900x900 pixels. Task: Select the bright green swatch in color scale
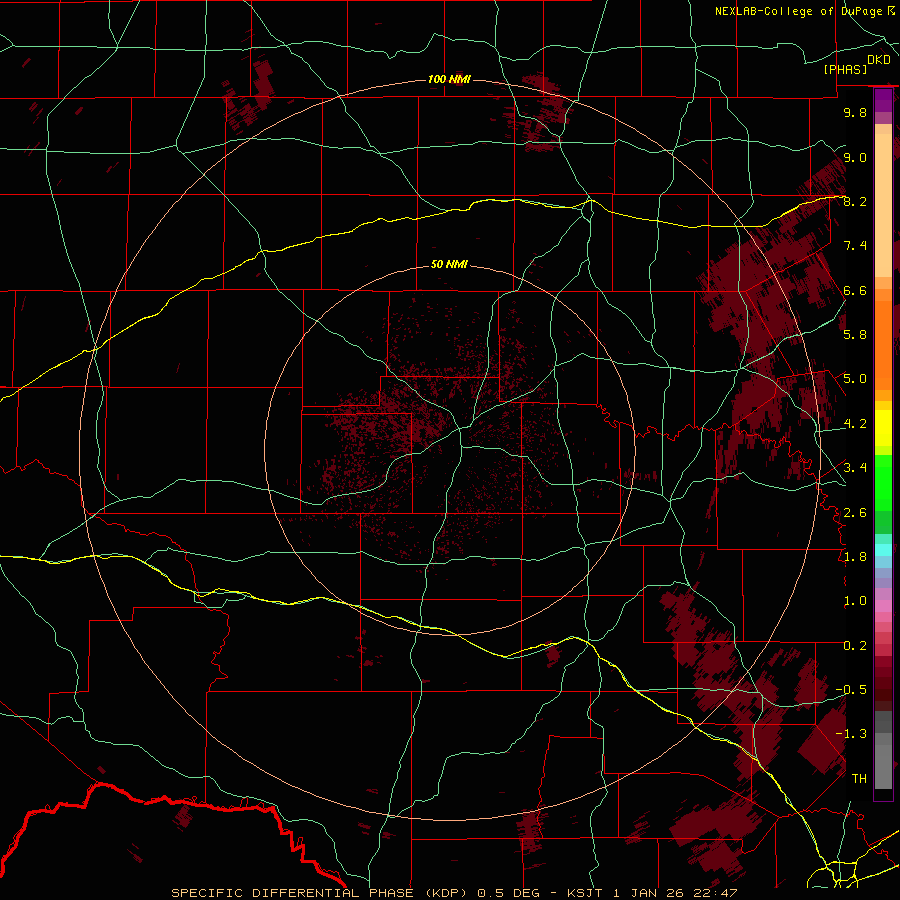click(883, 483)
